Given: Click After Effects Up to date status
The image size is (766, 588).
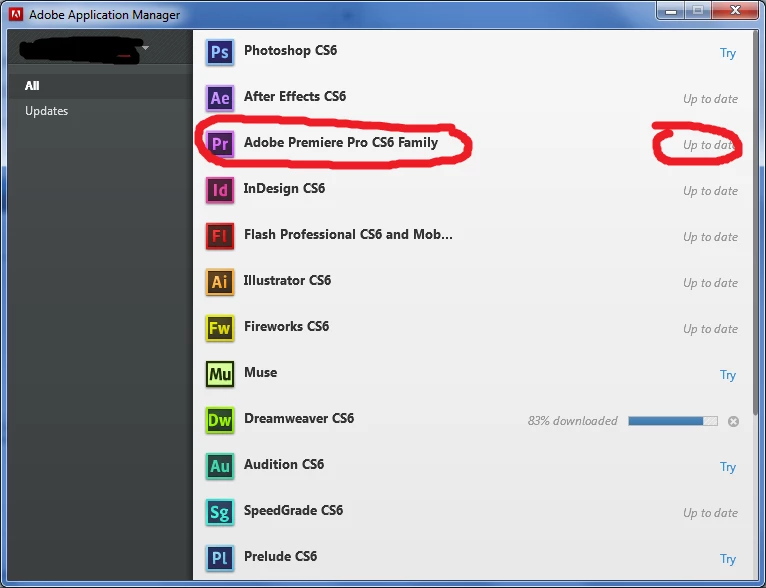Looking at the screenshot, I should (x=710, y=99).
